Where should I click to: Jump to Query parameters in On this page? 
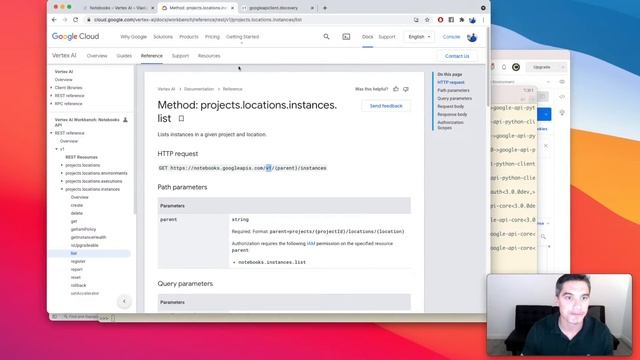point(455,98)
